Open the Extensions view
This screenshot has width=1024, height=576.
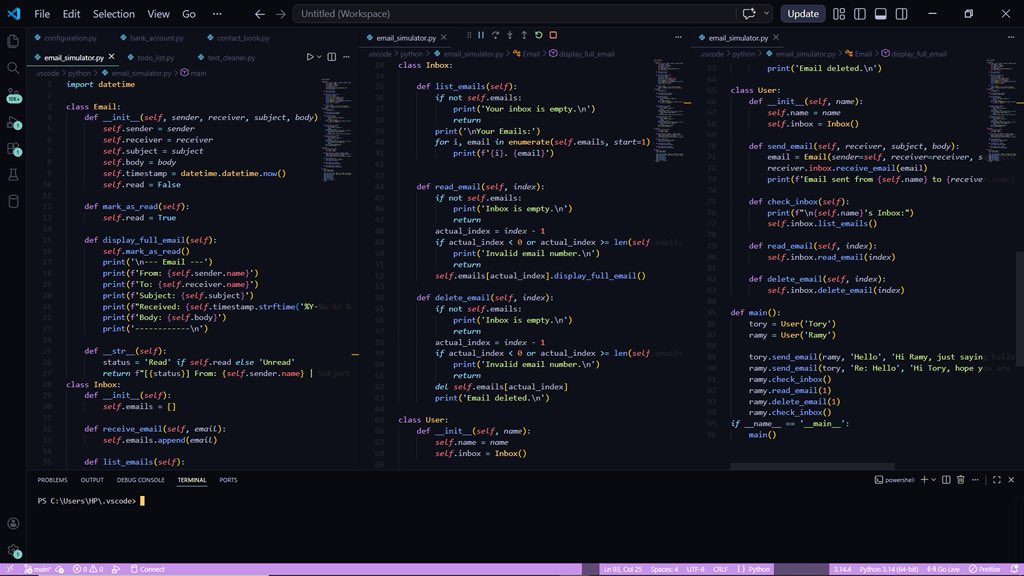pyautogui.click(x=14, y=149)
